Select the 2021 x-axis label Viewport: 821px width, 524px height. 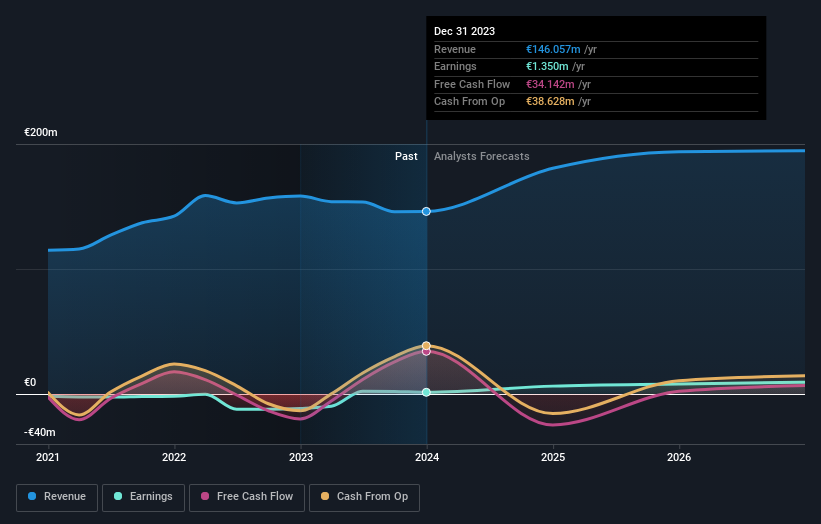(x=48, y=458)
